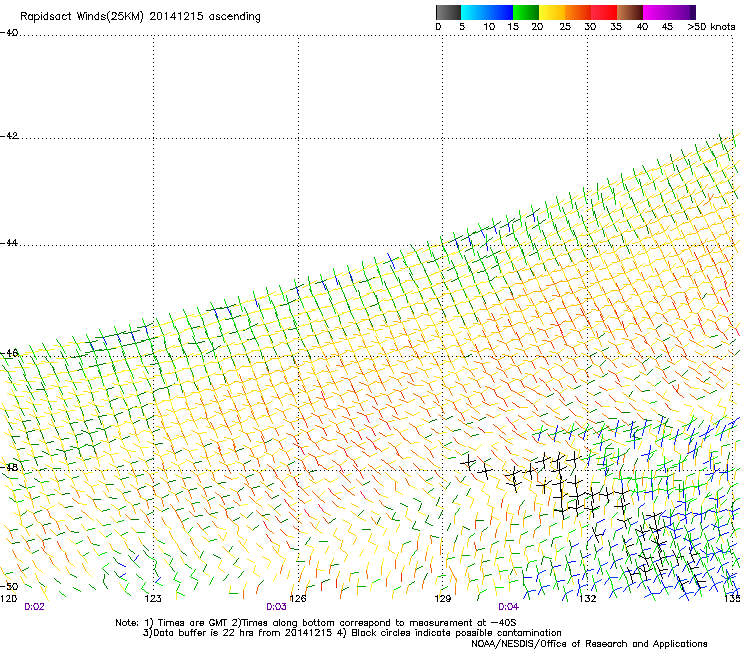Click the '-40' latitude axis label
740x650 pixels.
9,33
